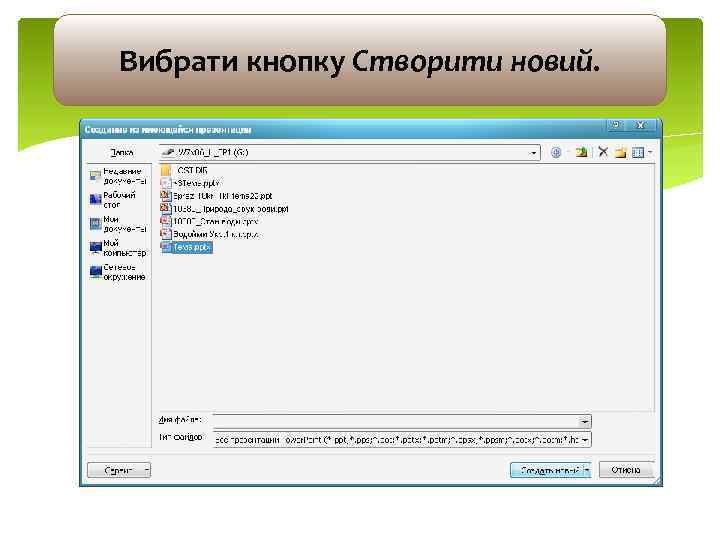Open Сетевое окружение in places bar

tap(118, 272)
